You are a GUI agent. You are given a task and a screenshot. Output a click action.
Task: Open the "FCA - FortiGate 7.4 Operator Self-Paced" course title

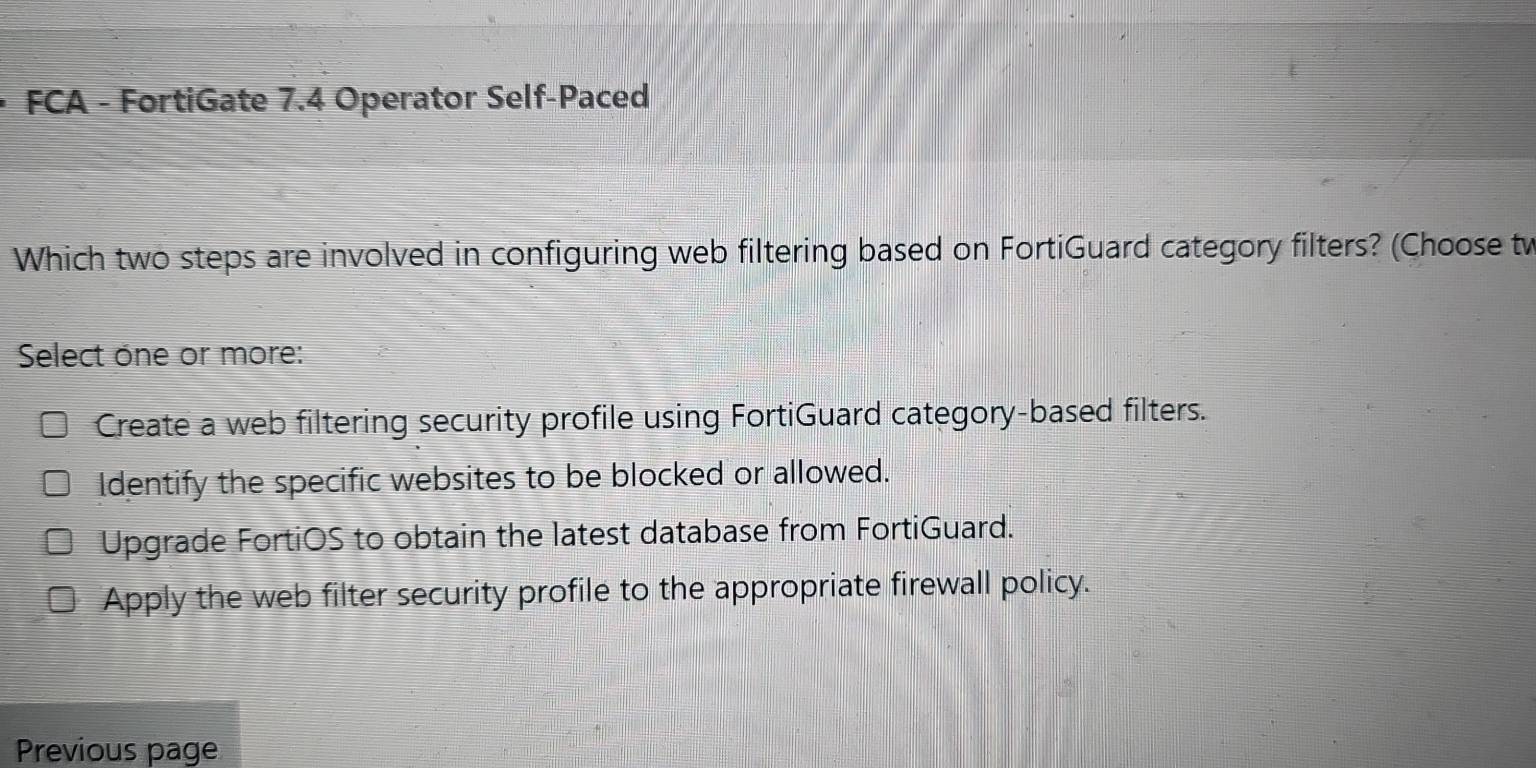tap(338, 100)
